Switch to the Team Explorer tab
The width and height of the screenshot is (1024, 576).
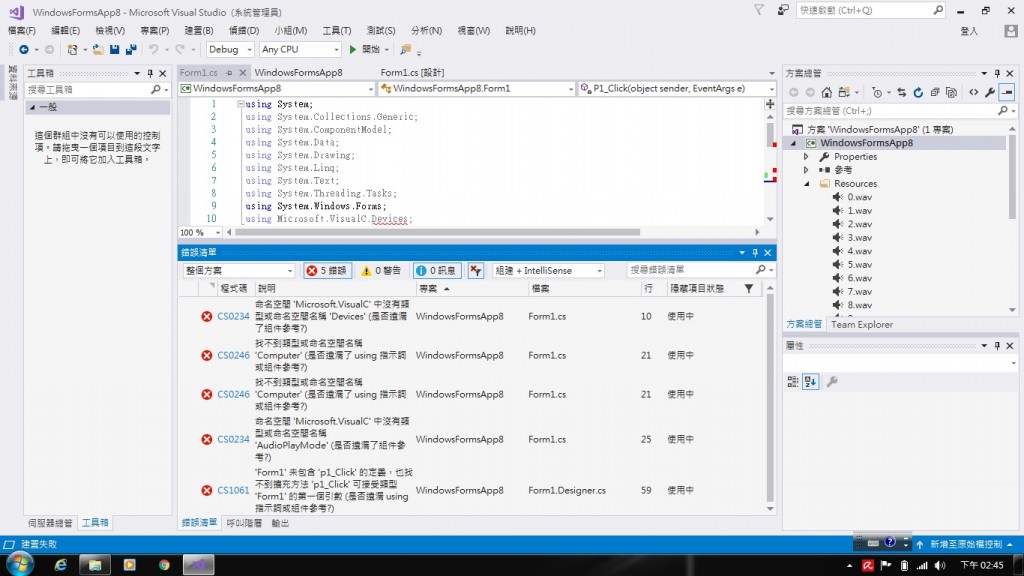point(861,325)
